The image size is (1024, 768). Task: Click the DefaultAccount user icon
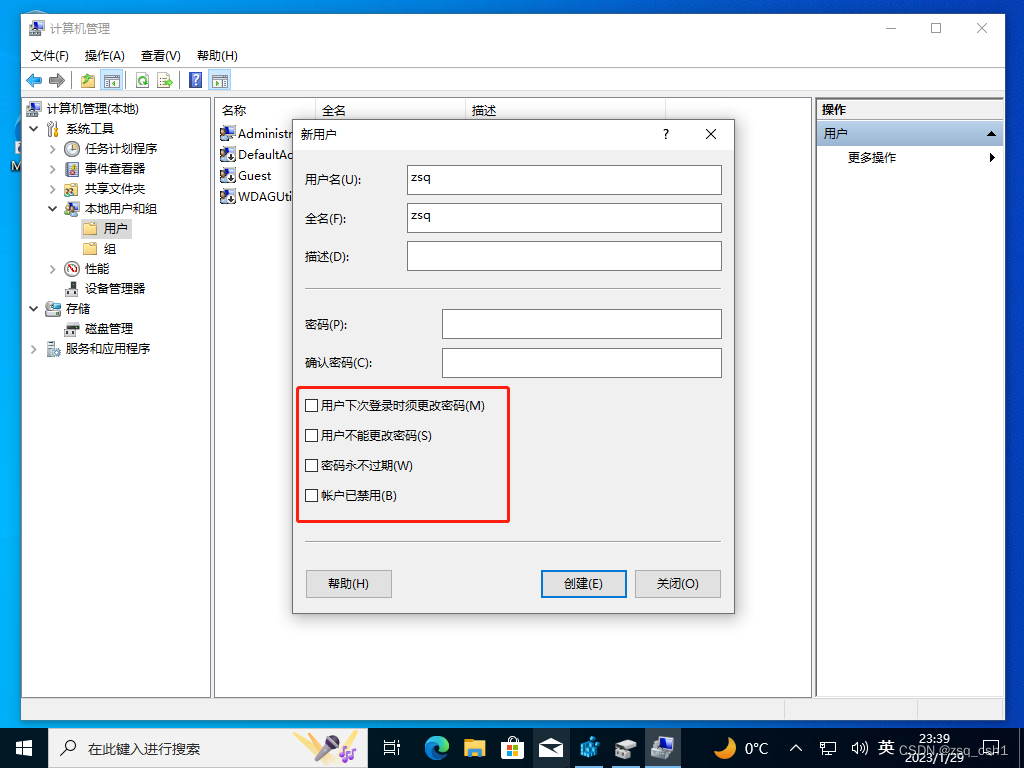[x=227, y=155]
